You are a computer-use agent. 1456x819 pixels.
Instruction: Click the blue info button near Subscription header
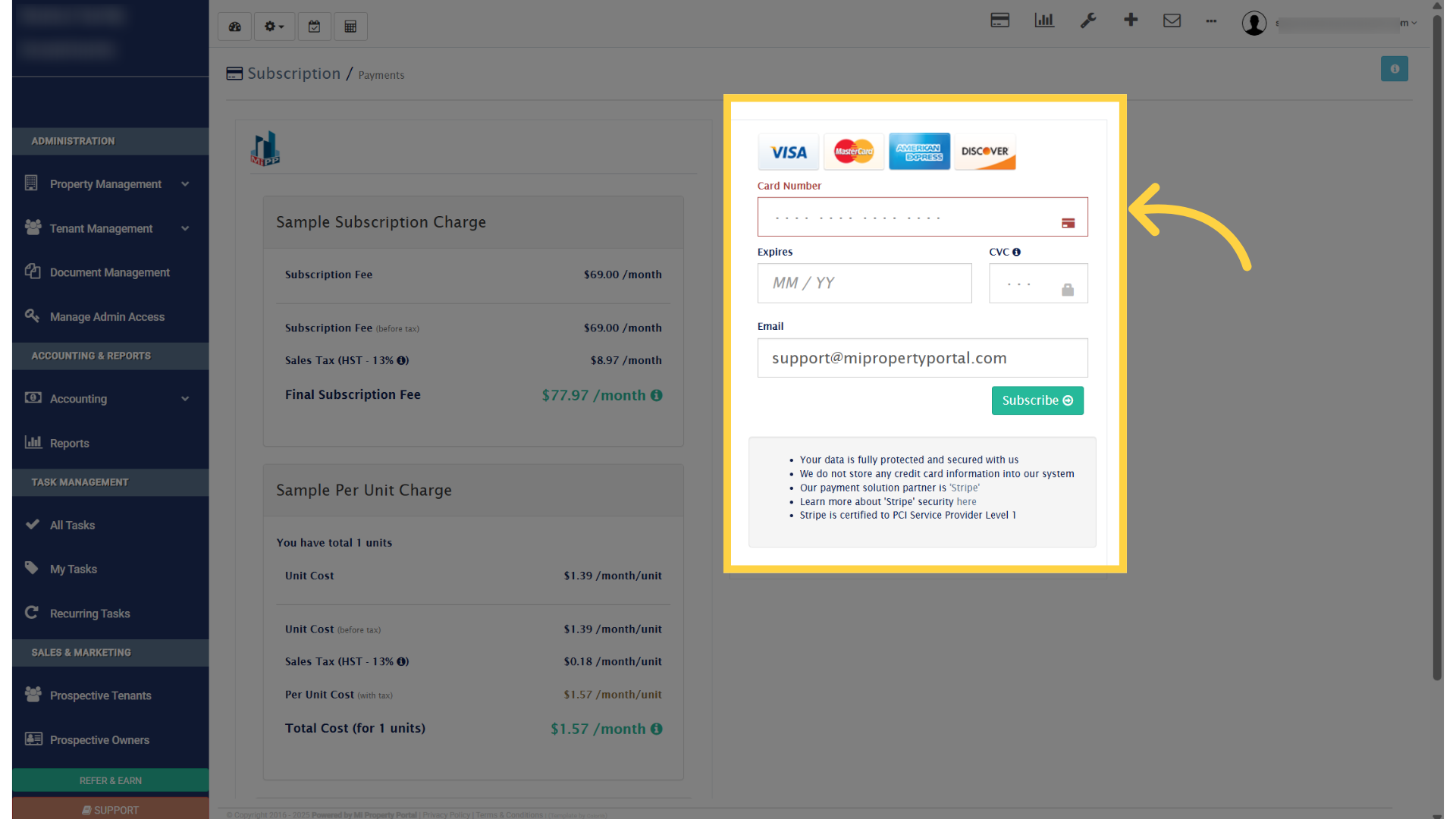pos(1395,68)
